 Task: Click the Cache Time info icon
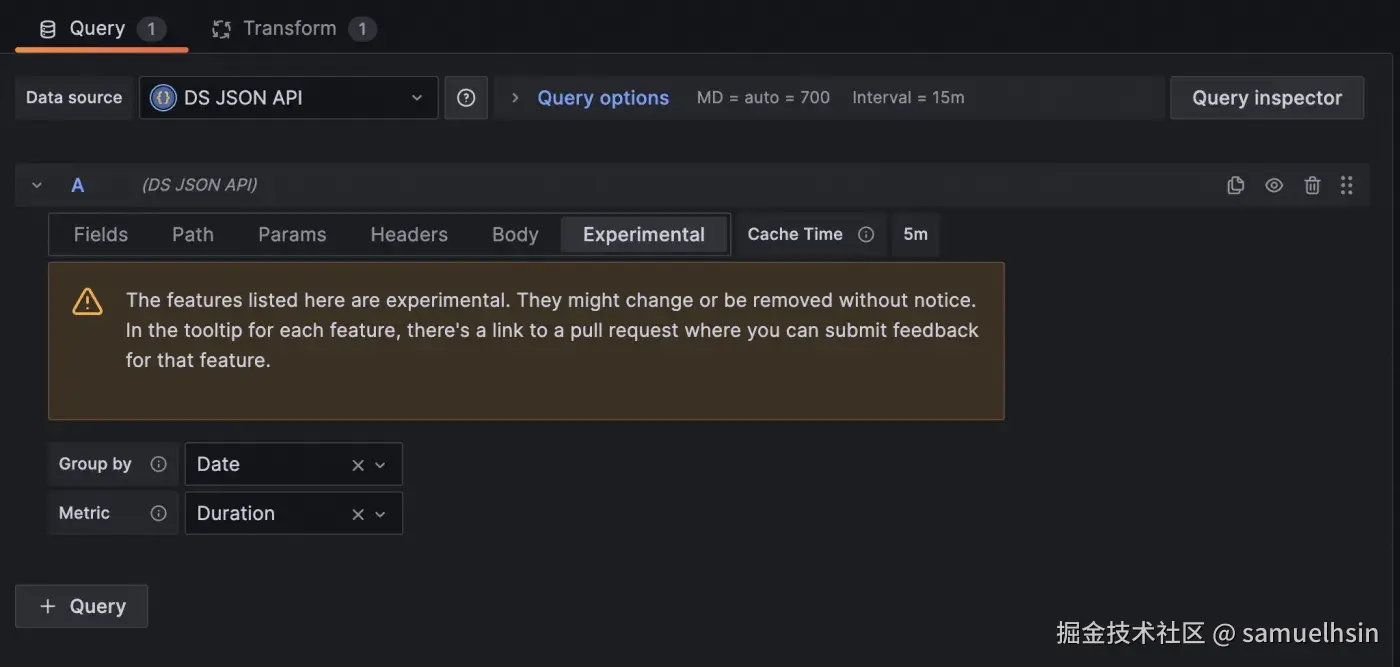point(866,234)
